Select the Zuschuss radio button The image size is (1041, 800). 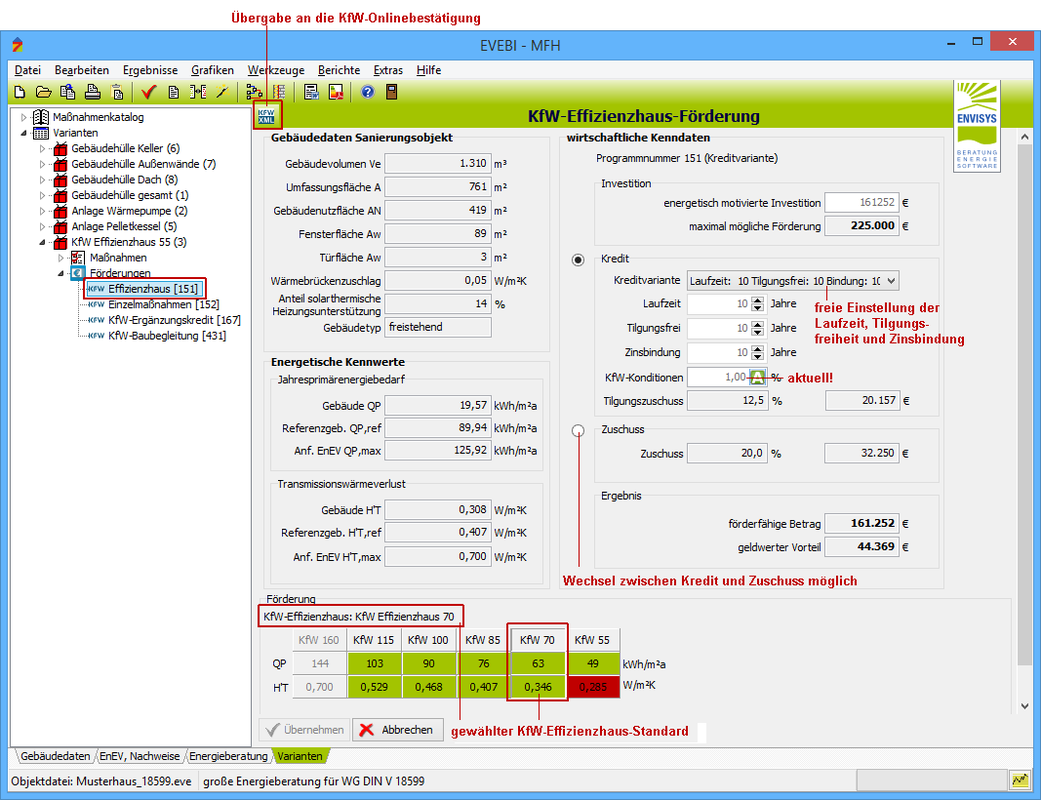tap(578, 430)
